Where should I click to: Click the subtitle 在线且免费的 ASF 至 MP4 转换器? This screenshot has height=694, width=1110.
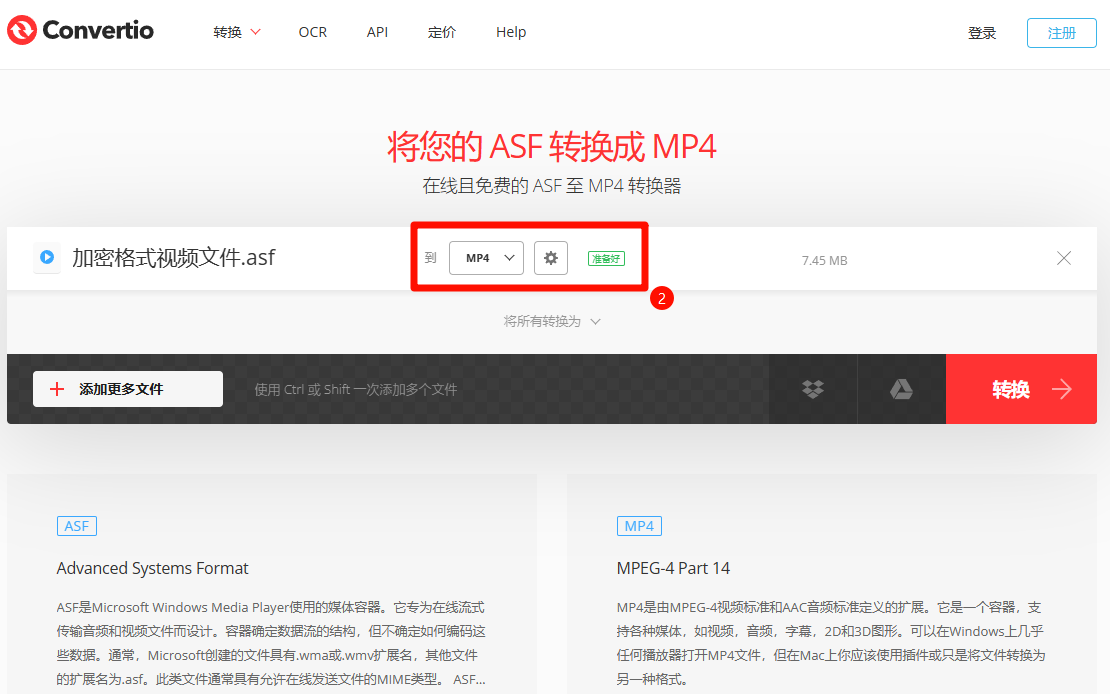552,186
